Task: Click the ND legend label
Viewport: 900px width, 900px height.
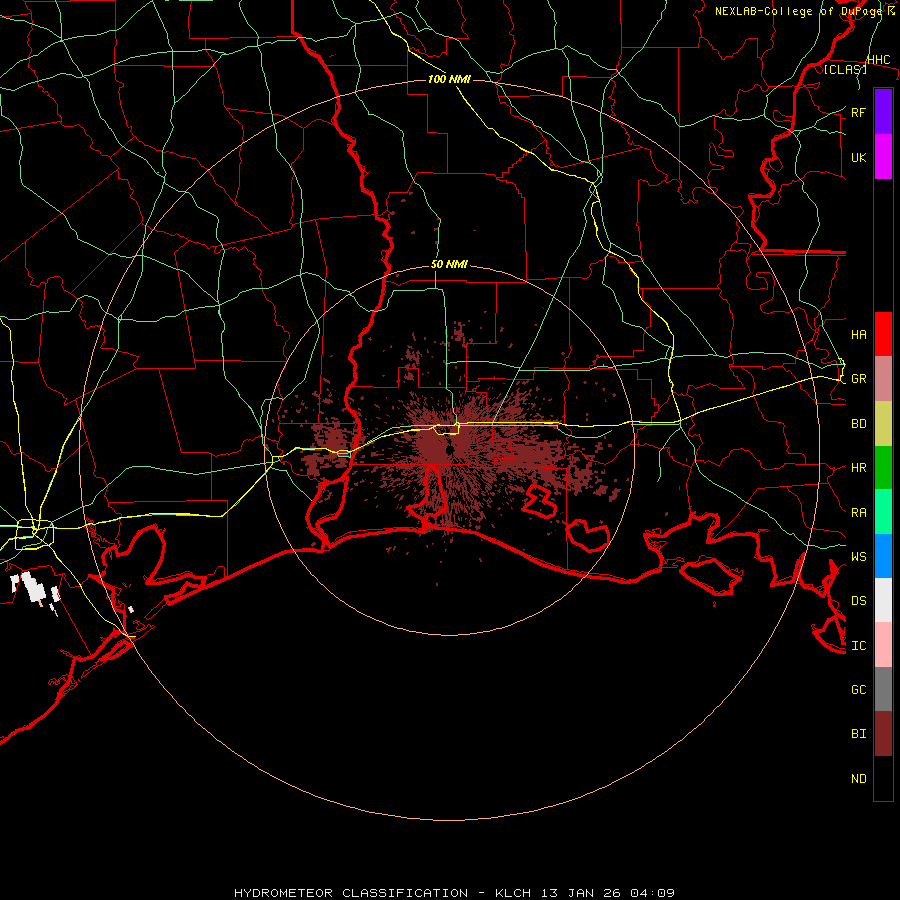Action: (858, 779)
